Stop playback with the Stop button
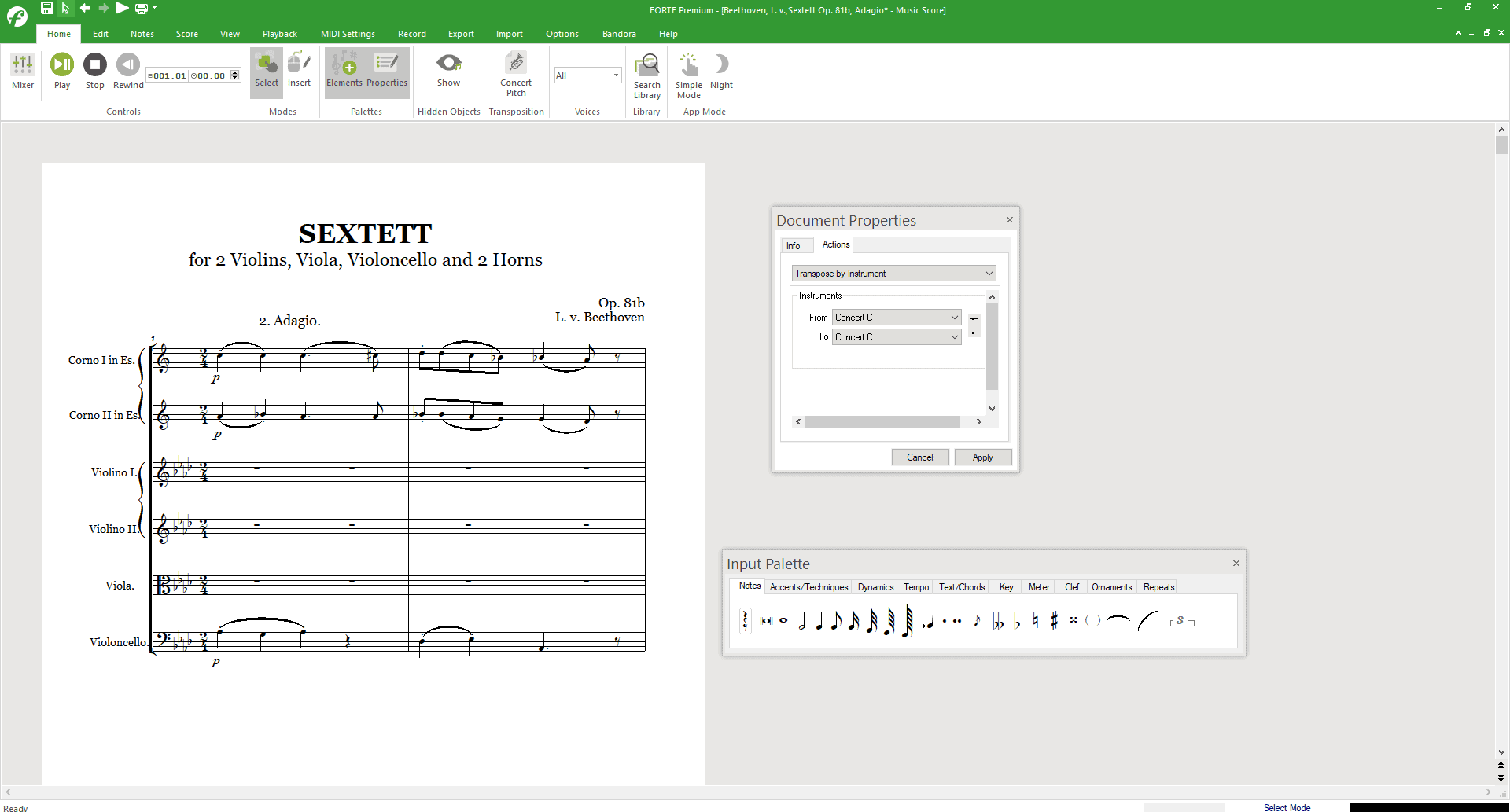Image resolution: width=1510 pixels, height=812 pixels. point(95,72)
